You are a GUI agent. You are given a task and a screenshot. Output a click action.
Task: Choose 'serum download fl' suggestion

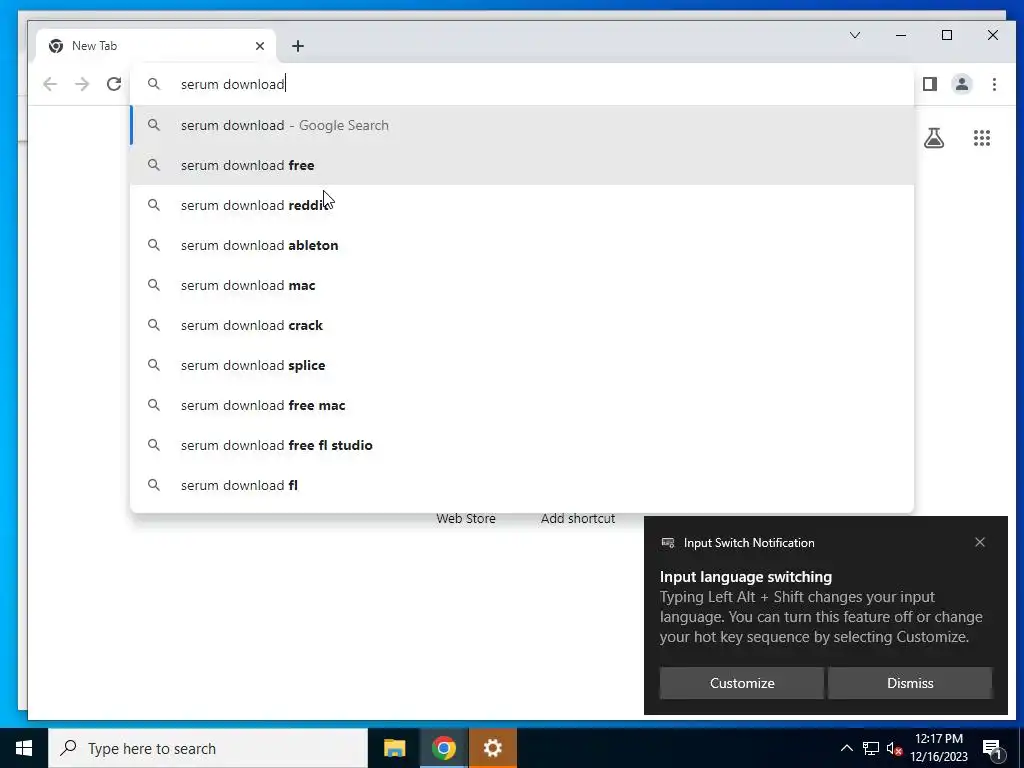coord(522,485)
